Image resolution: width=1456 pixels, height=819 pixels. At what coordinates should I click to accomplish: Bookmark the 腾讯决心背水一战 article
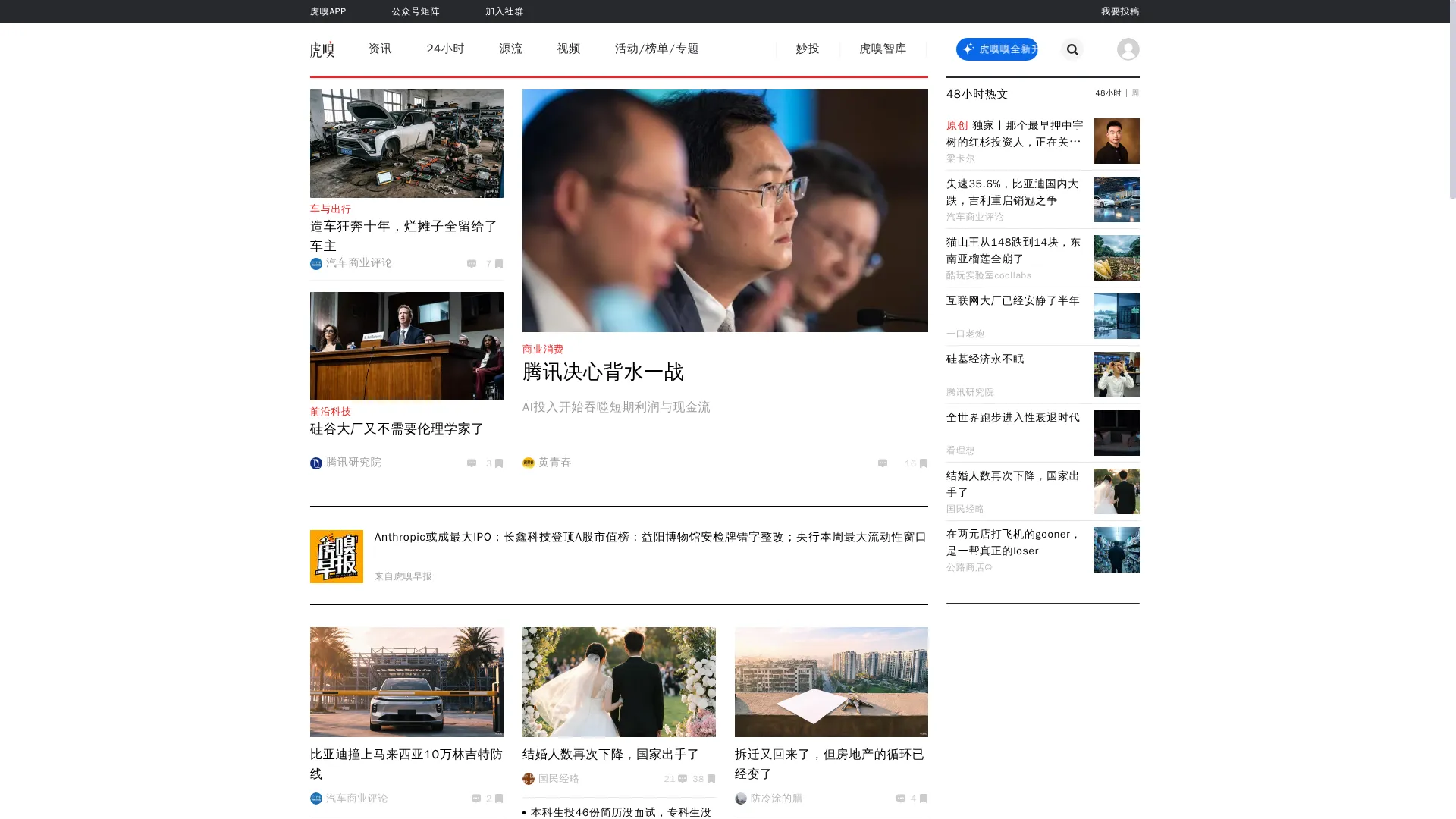pyautogui.click(x=923, y=463)
